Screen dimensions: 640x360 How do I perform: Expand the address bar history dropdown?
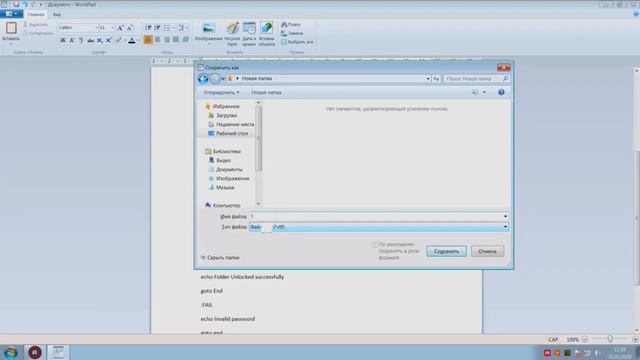(428, 78)
